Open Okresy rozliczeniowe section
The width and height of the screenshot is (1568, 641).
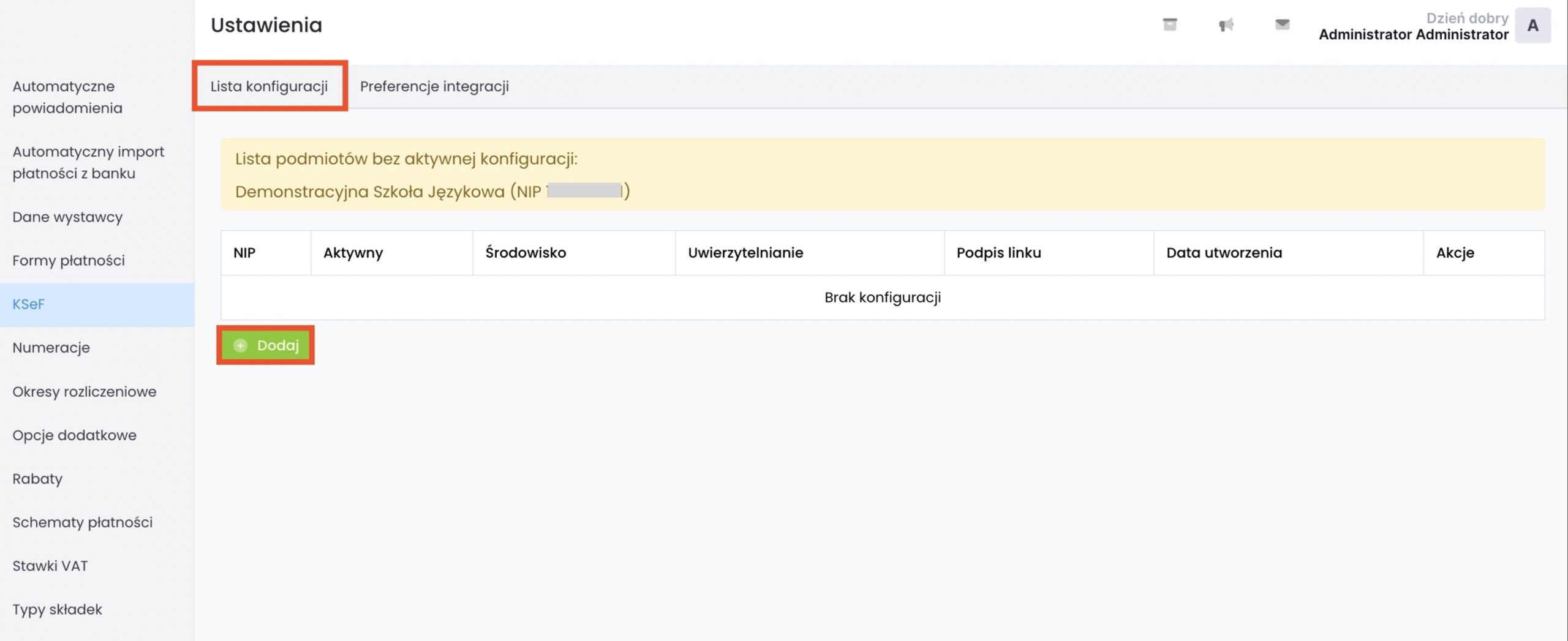pos(85,392)
